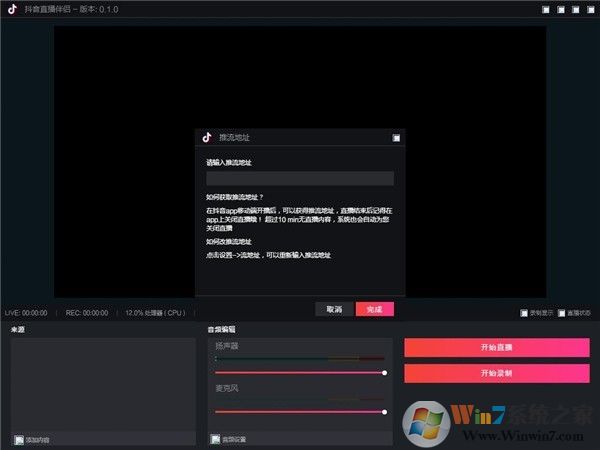Click the 麦克风 volume slider handle
Screen dimensions: 600x450
point(385,411)
